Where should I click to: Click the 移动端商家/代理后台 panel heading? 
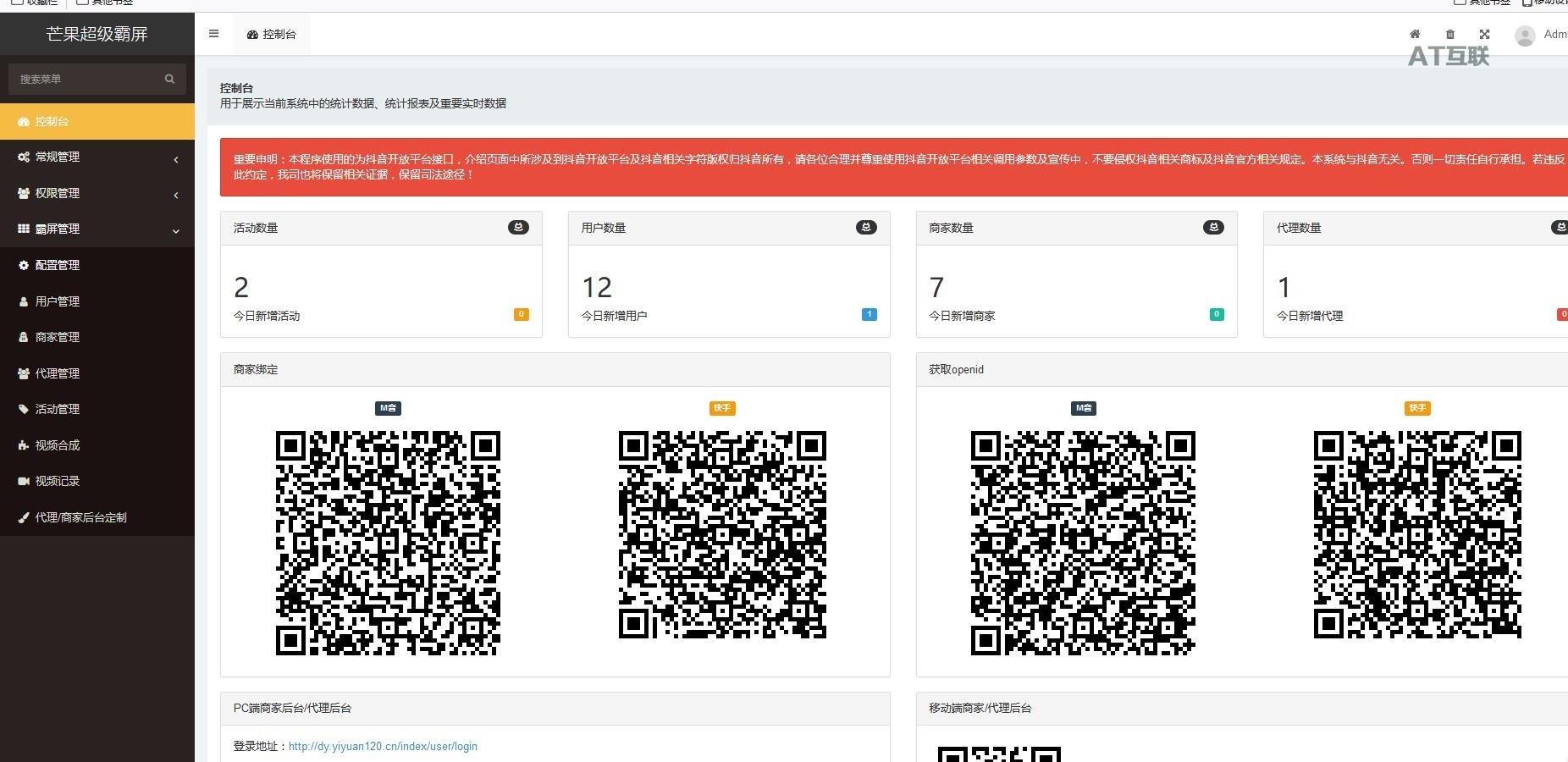(x=980, y=709)
